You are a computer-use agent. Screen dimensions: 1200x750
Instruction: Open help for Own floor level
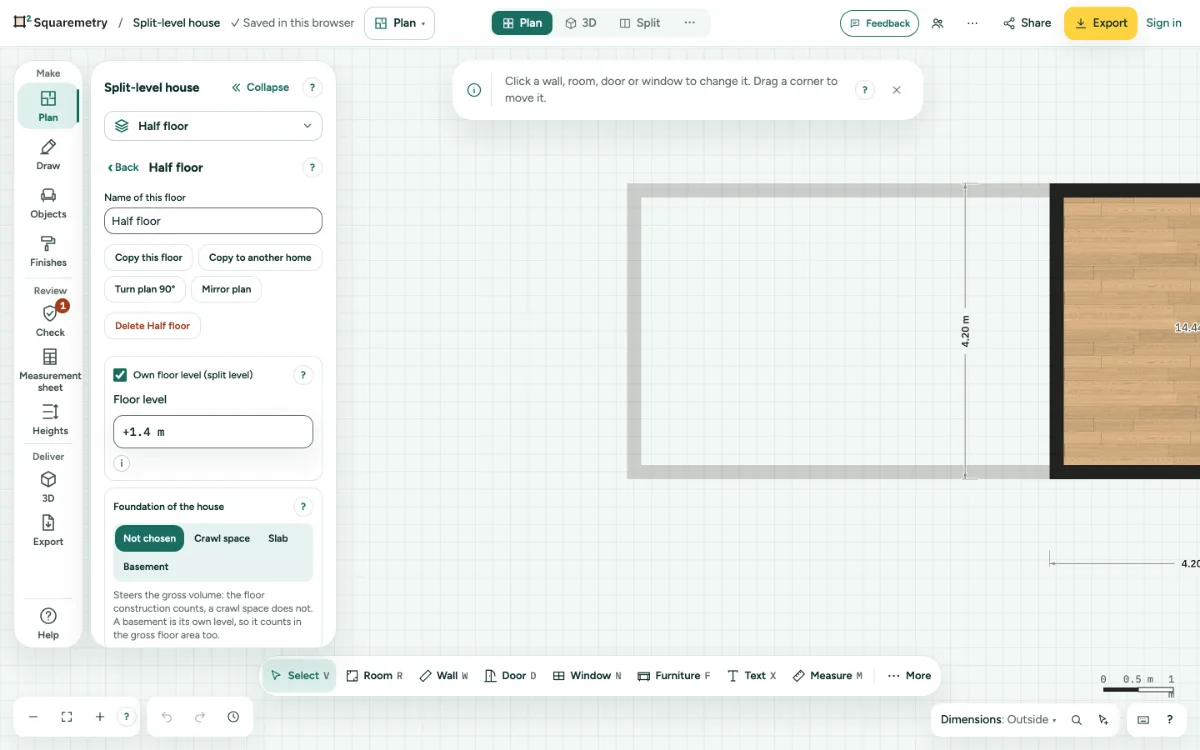[303, 375]
